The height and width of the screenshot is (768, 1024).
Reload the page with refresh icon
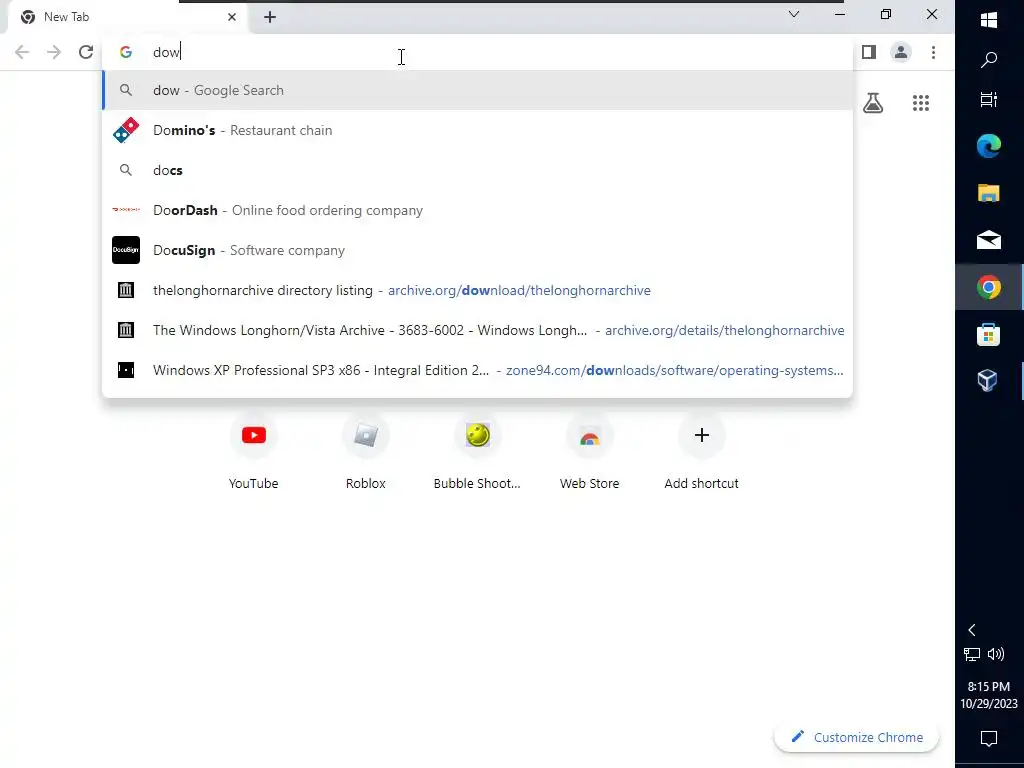click(x=86, y=52)
